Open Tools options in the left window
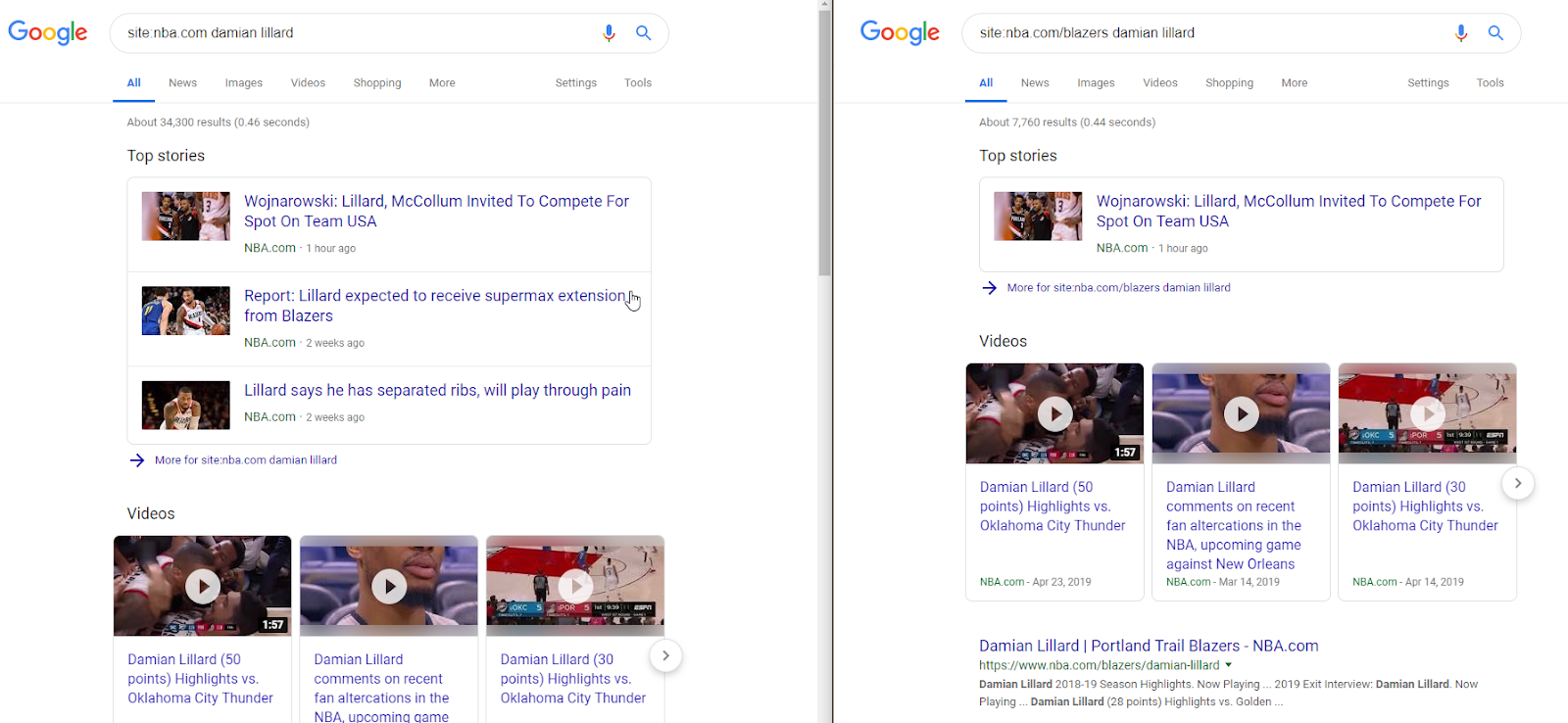 pyautogui.click(x=638, y=83)
